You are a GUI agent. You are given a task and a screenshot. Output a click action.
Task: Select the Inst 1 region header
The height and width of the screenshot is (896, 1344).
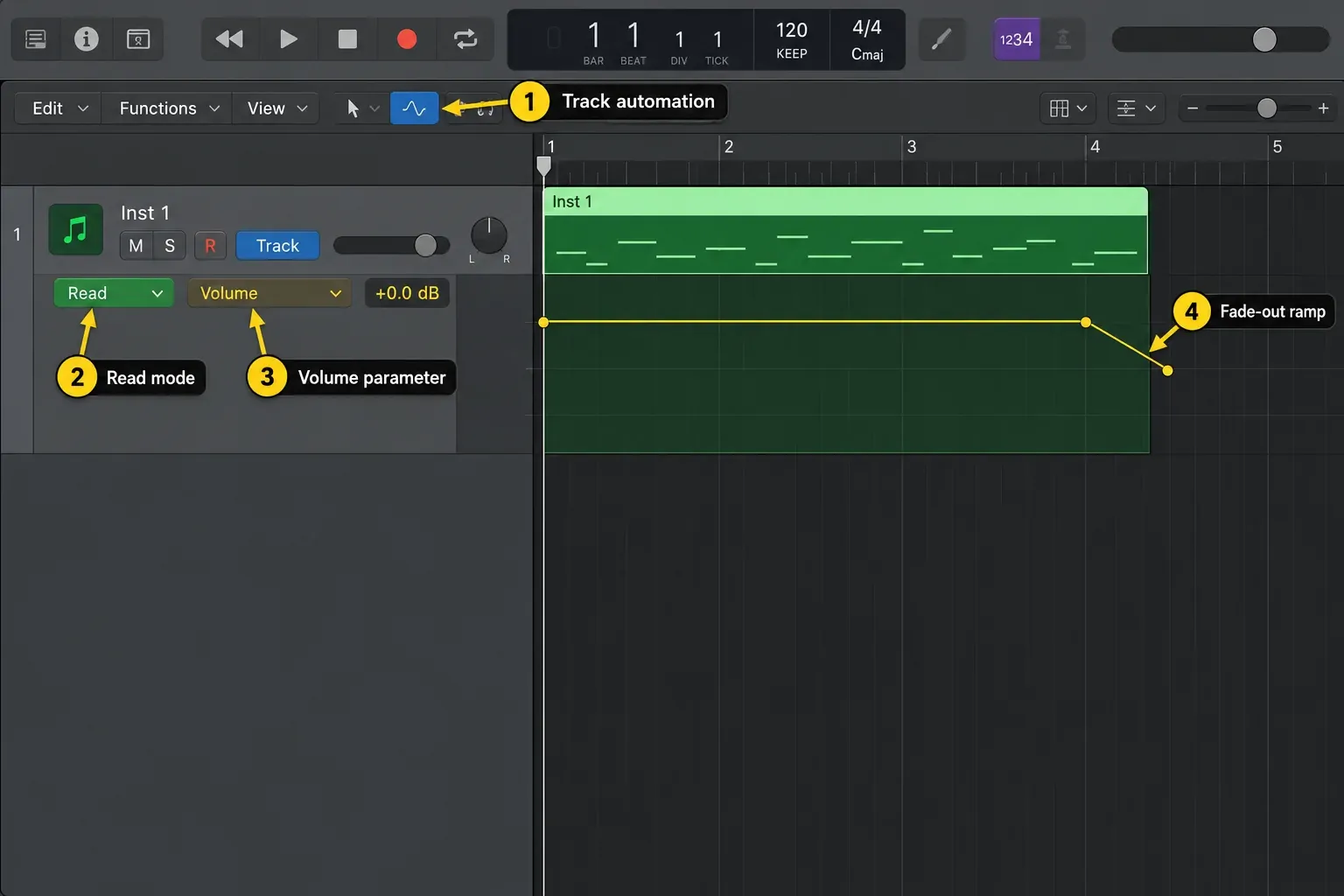click(845, 201)
